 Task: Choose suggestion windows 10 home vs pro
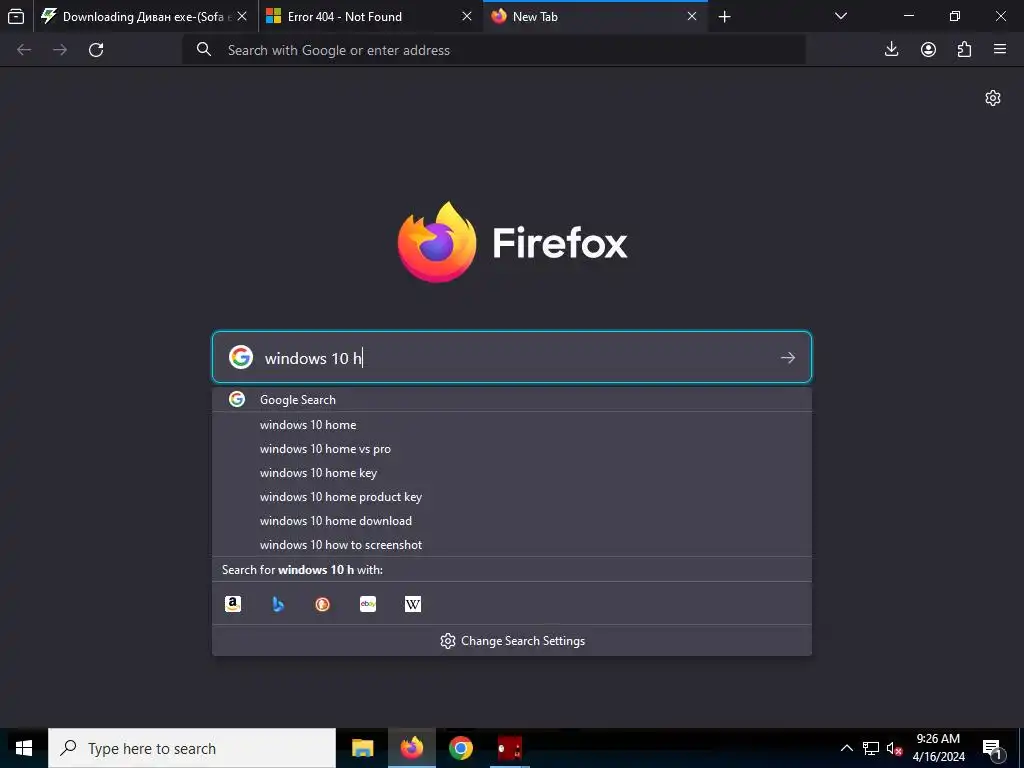[511, 449]
